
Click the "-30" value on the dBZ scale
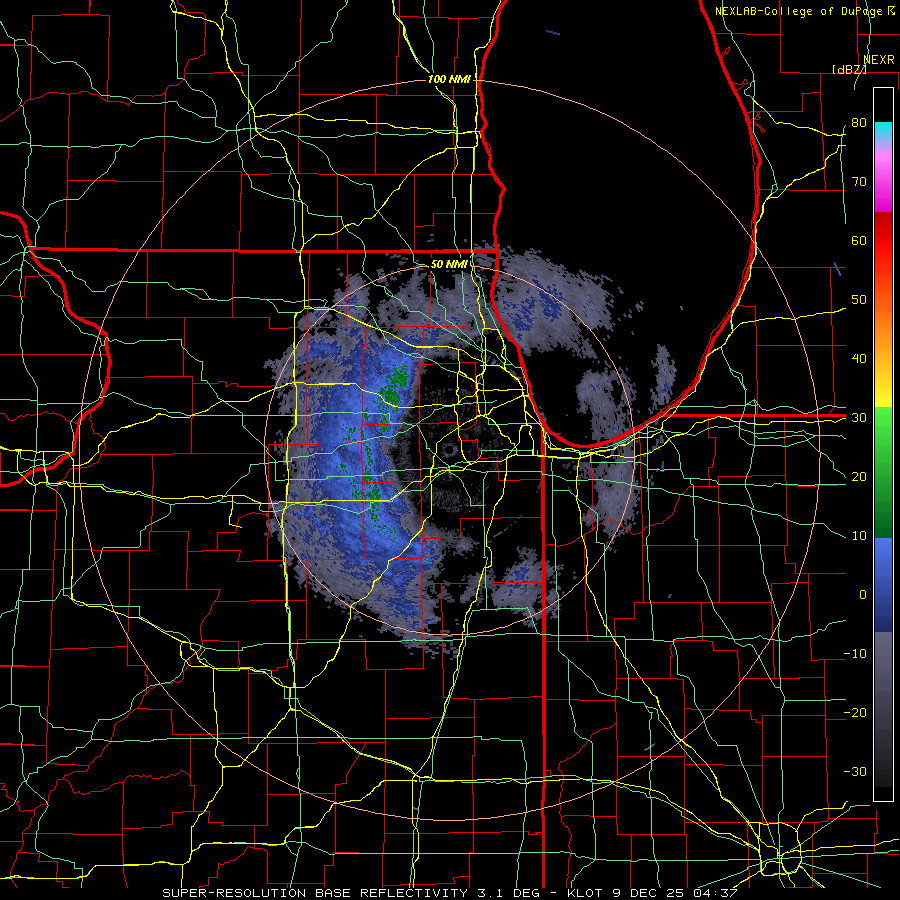tap(855, 771)
